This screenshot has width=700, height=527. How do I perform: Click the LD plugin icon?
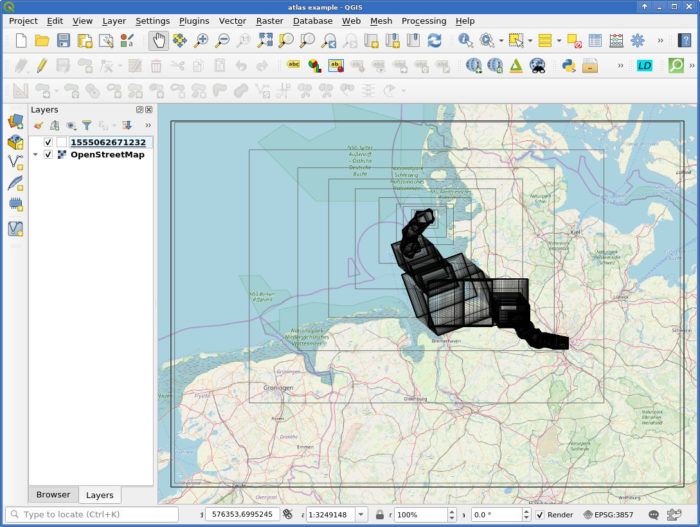point(644,66)
